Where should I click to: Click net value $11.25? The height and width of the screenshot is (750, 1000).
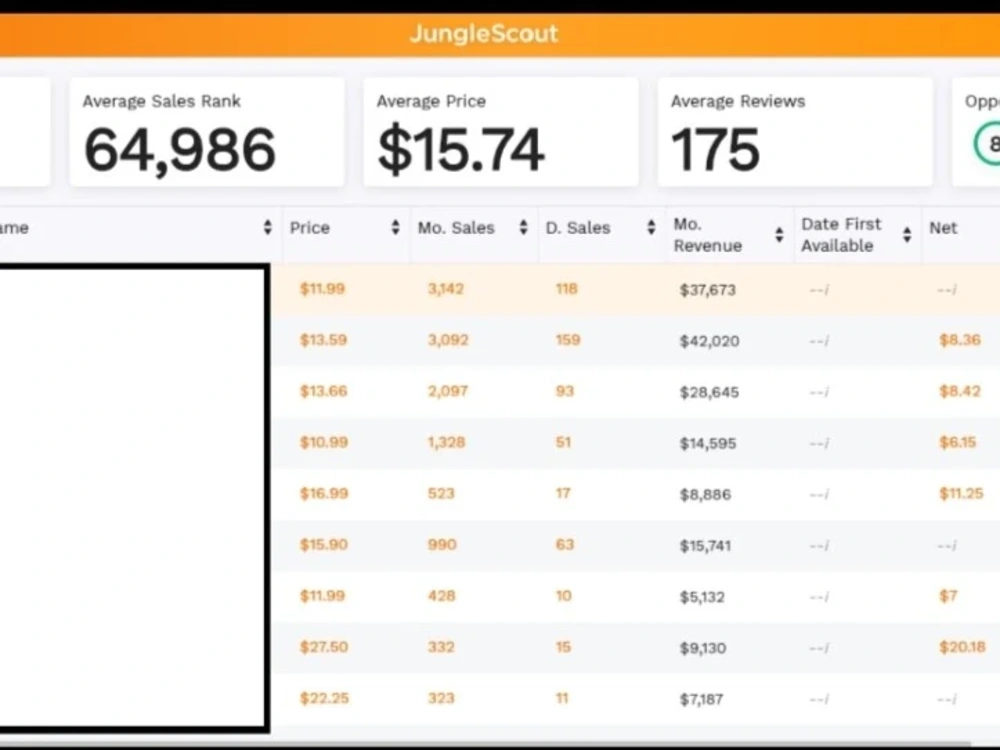(961, 493)
